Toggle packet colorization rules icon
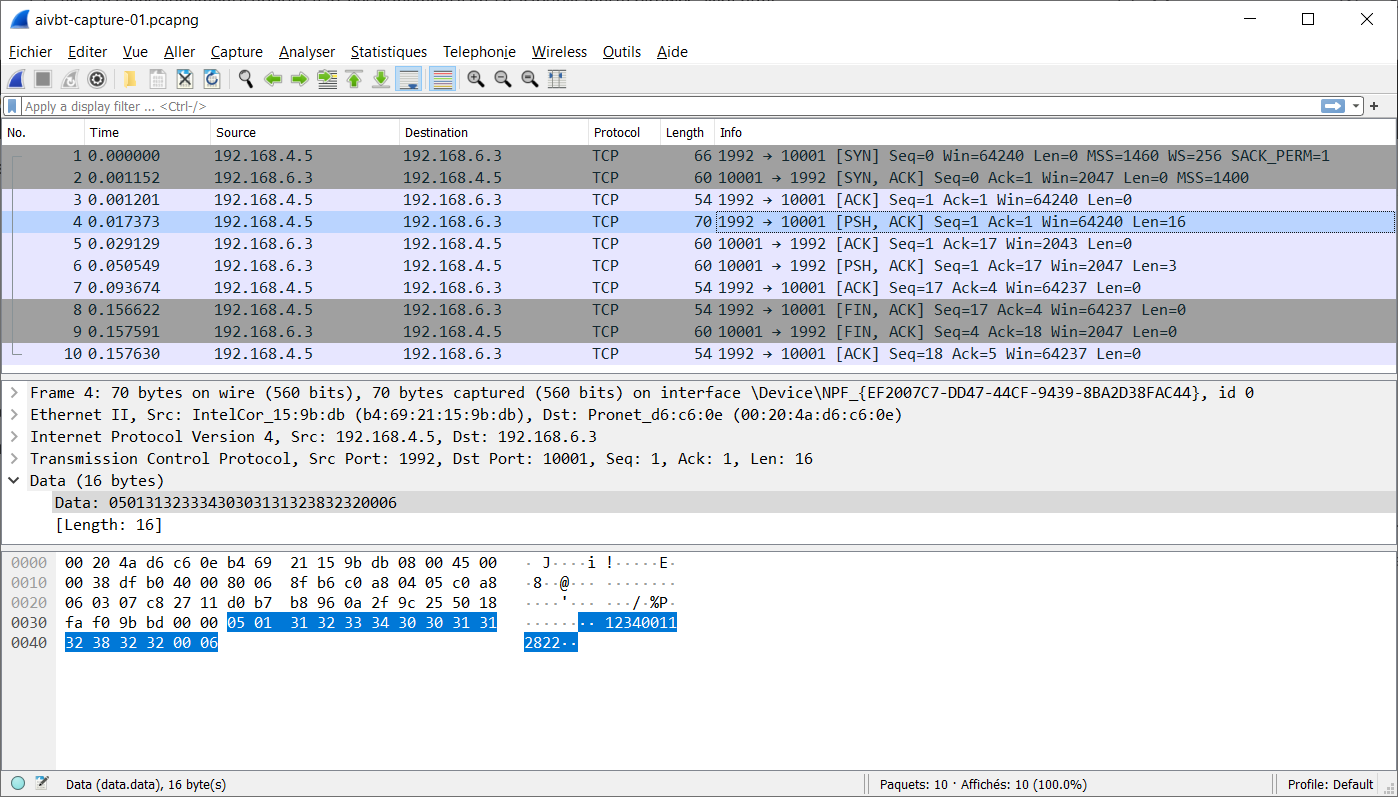The height and width of the screenshot is (797, 1398). (442, 79)
